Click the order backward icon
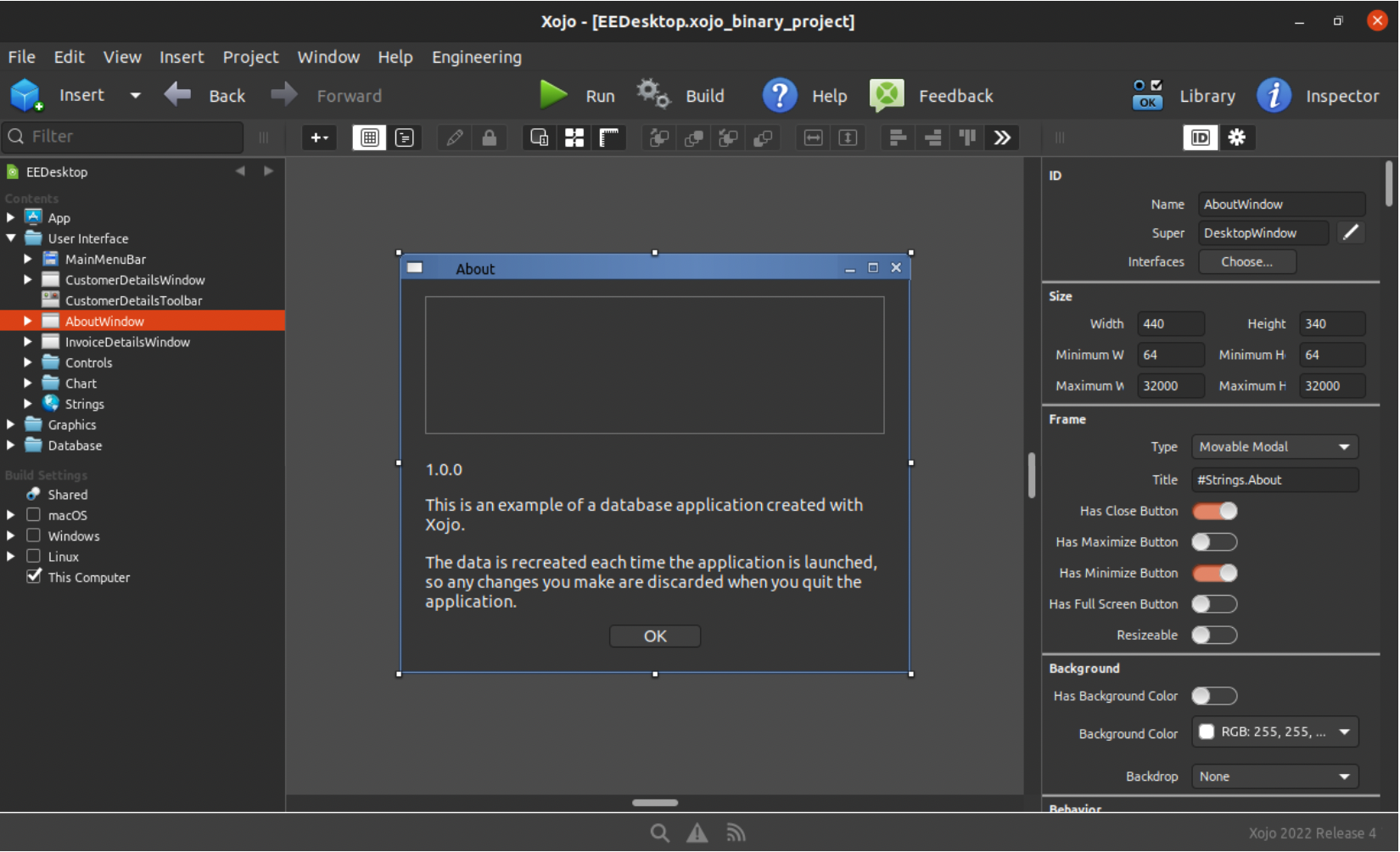Screen dimensions: 1400x852 pyautogui.click(x=729, y=137)
